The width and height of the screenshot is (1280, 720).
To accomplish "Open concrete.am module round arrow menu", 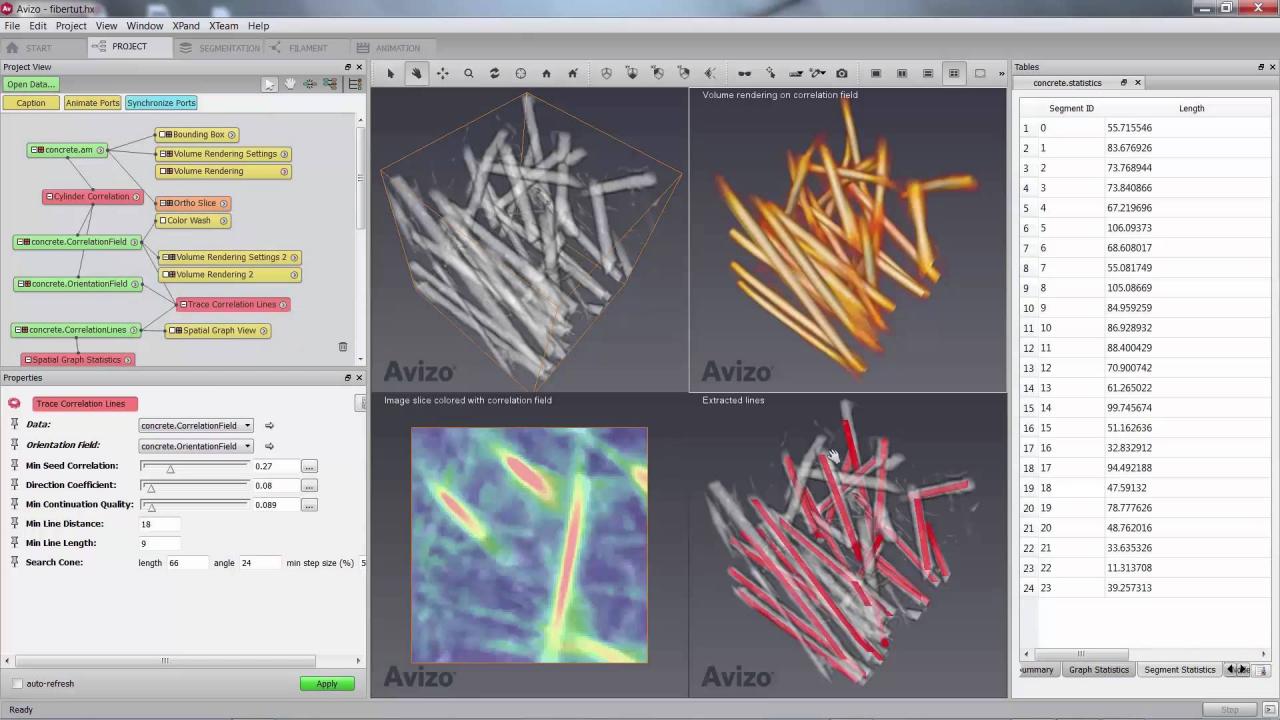I will (x=100, y=150).
